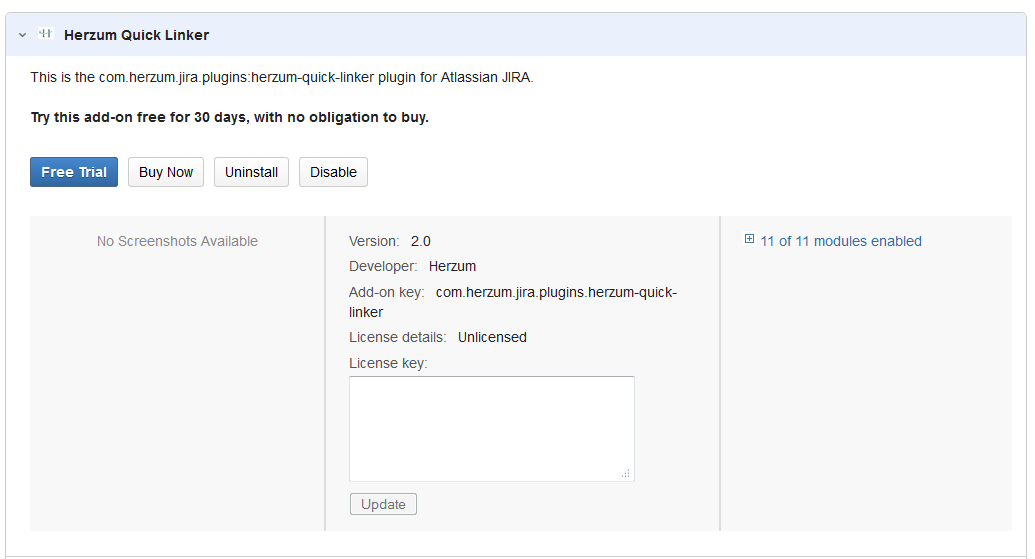
Task: Click the Herzum Quick Linker title
Action: (x=136, y=35)
